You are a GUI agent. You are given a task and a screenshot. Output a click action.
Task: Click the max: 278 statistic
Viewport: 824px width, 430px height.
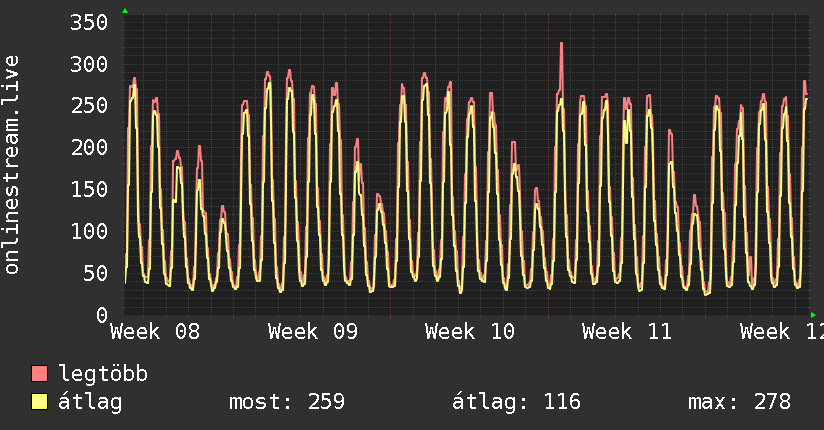click(739, 402)
